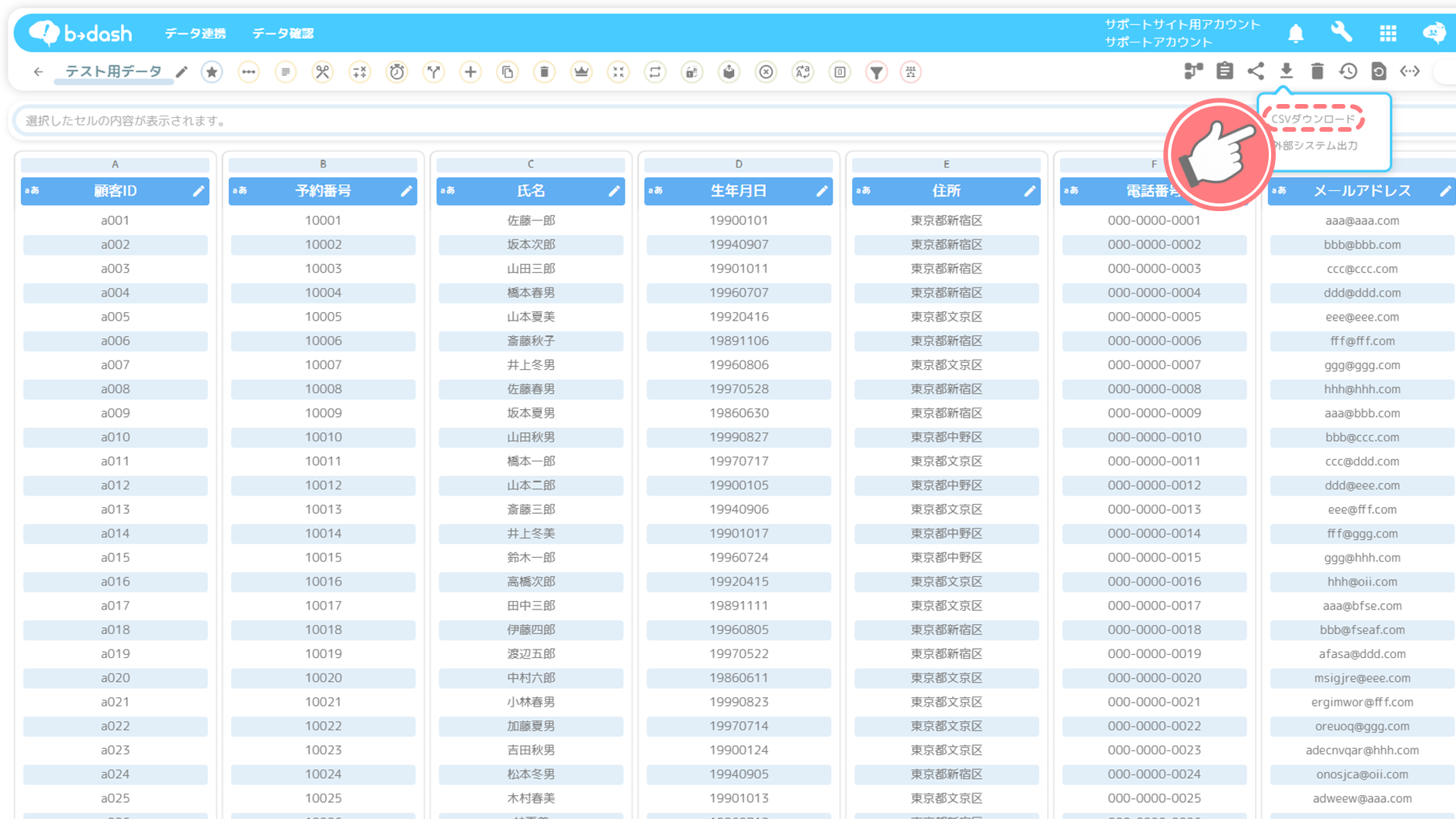
Task: Click the circled trash icon
Action: [545, 72]
